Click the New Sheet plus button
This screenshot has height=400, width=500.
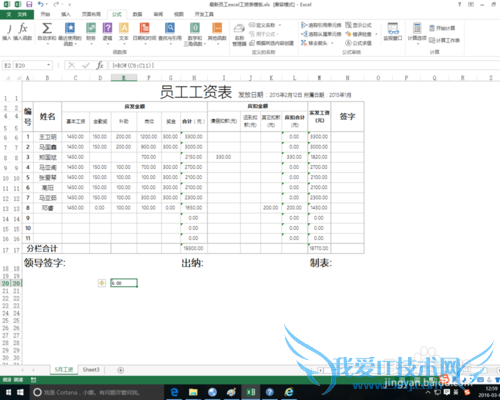click(121, 370)
